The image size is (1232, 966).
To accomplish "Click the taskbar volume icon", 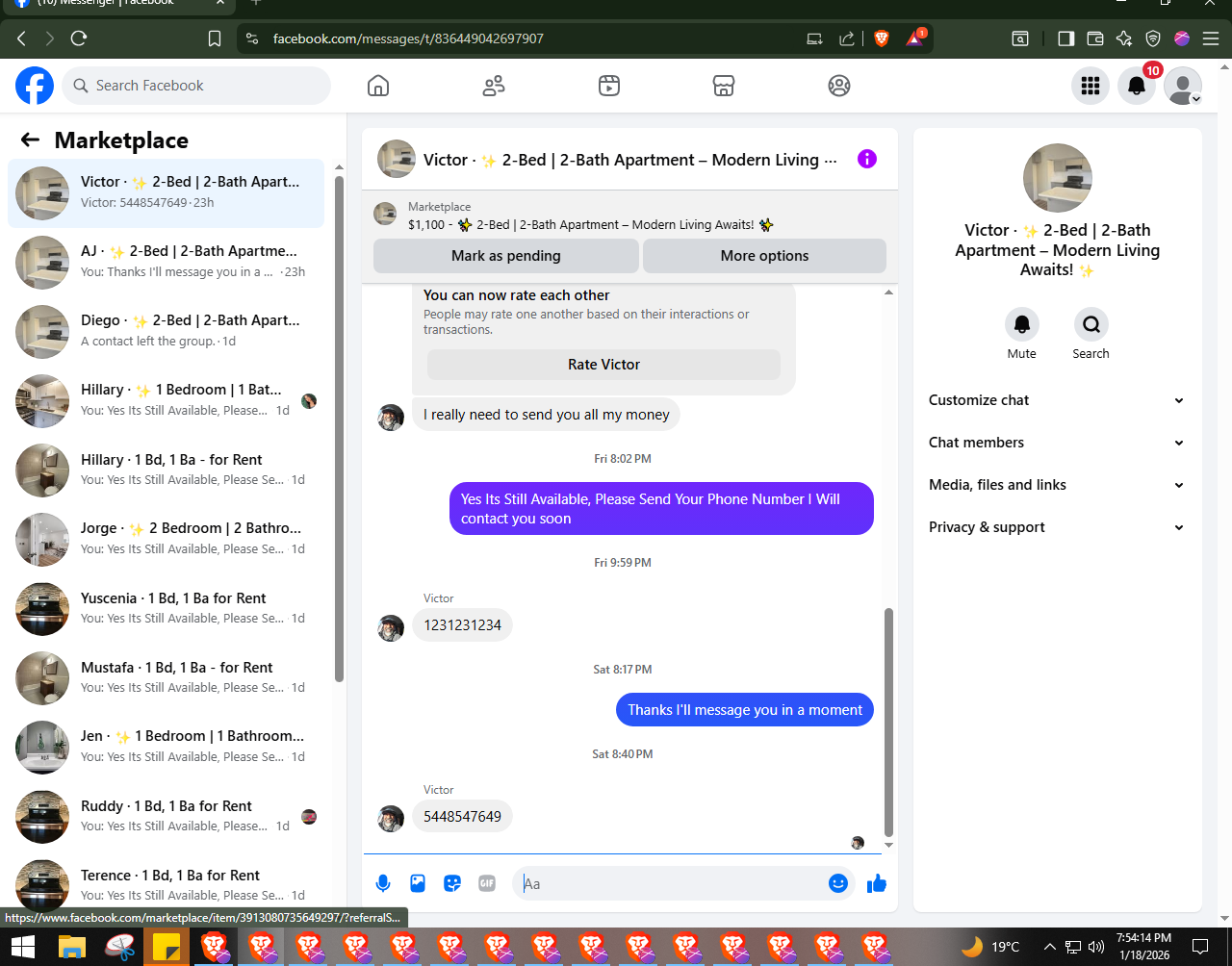I will (x=1096, y=947).
